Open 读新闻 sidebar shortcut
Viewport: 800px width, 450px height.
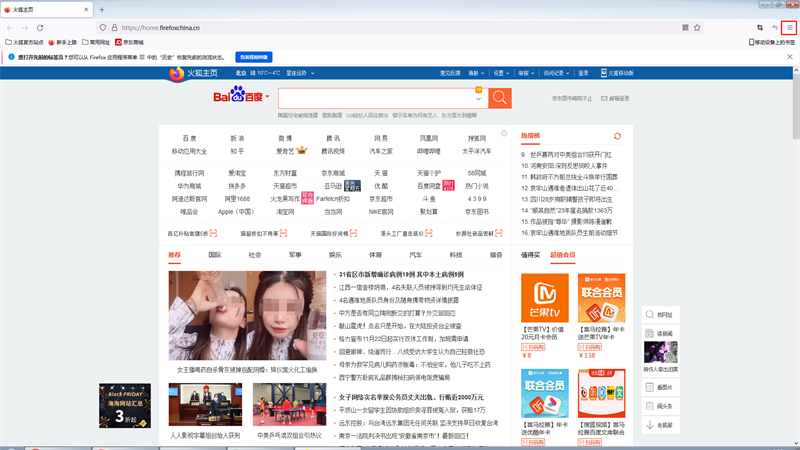click(660, 333)
